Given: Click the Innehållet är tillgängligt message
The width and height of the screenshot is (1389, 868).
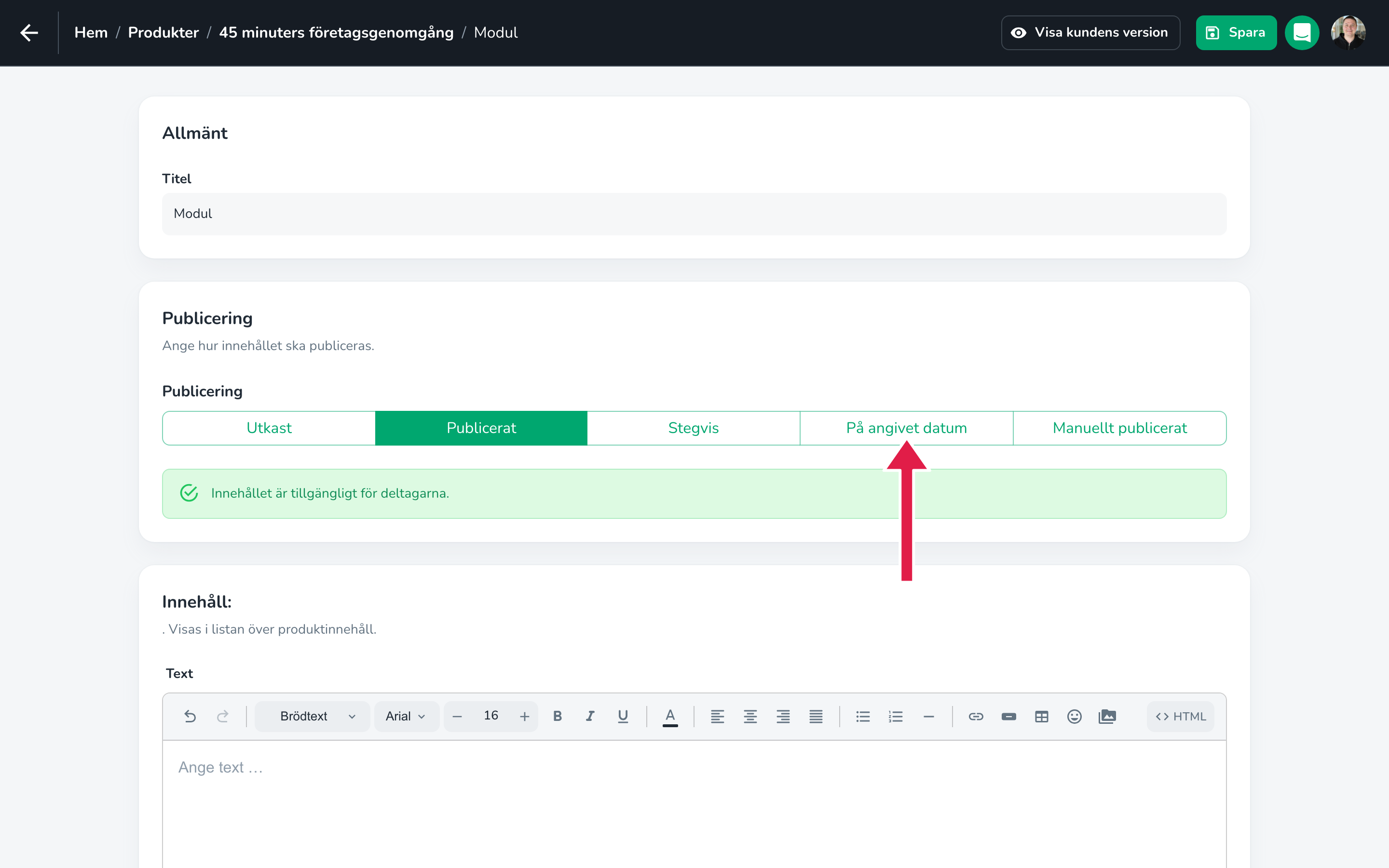Looking at the screenshot, I should click(694, 494).
